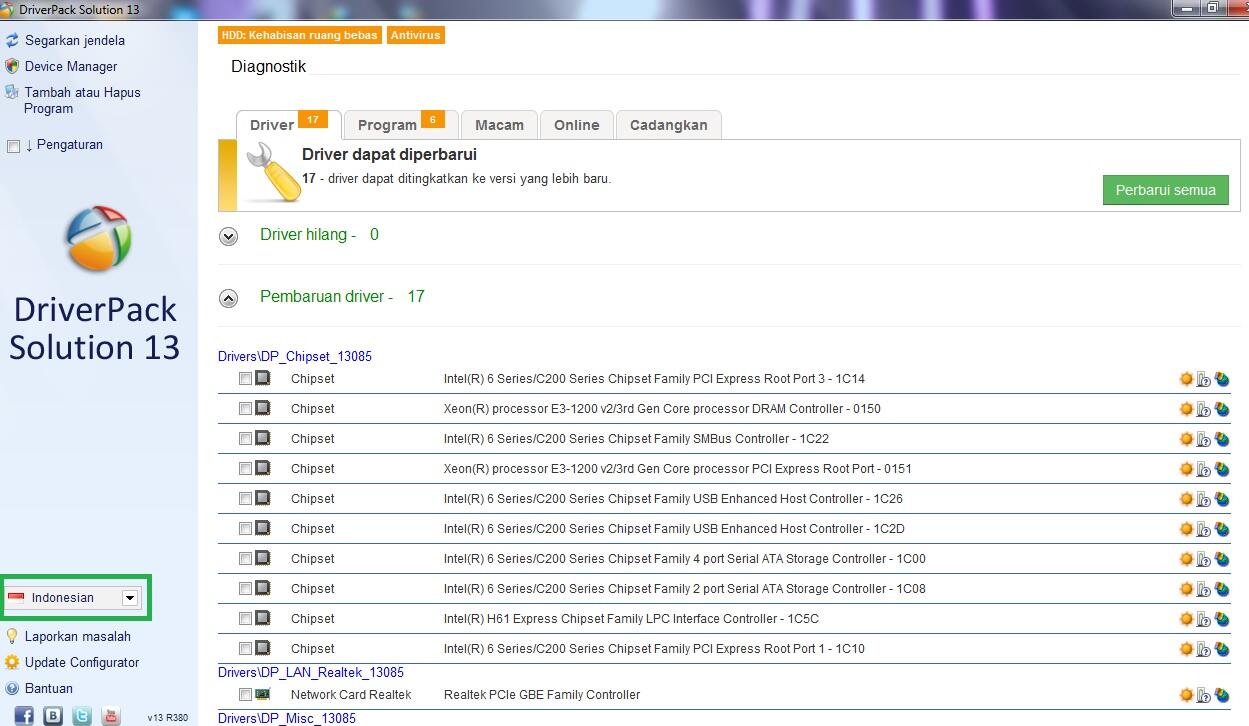
Task: Click the question-mark info icon for Root Port 3 - 1C14
Action: coord(1204,380)
